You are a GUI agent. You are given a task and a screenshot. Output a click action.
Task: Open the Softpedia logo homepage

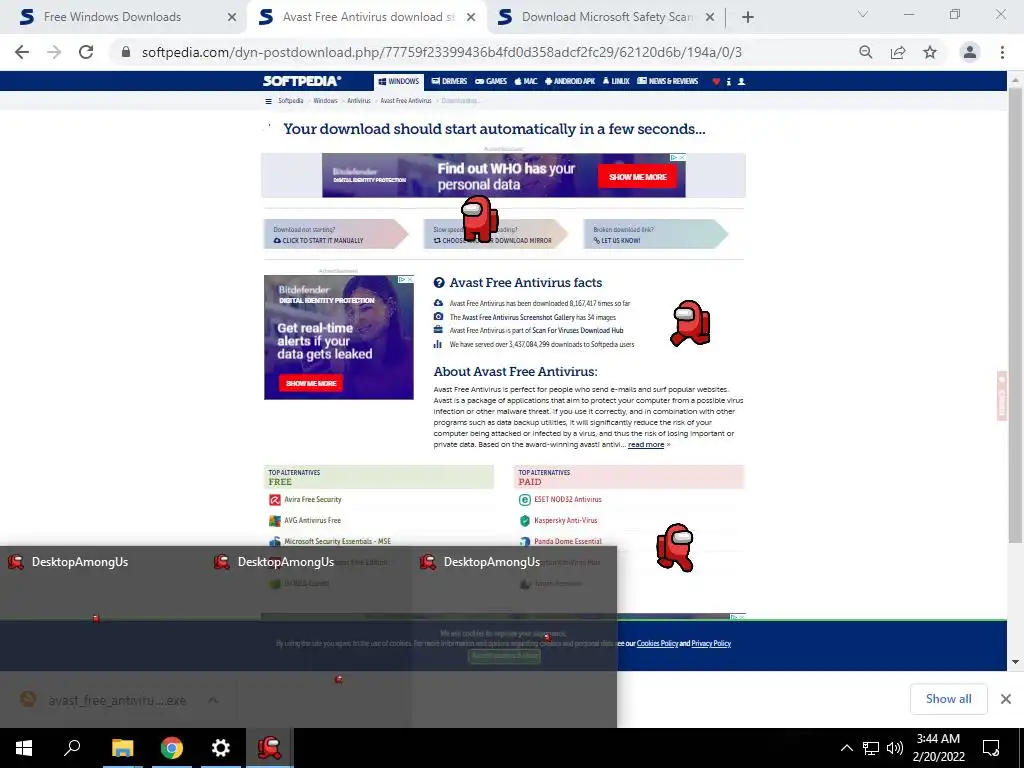[302, 81]
